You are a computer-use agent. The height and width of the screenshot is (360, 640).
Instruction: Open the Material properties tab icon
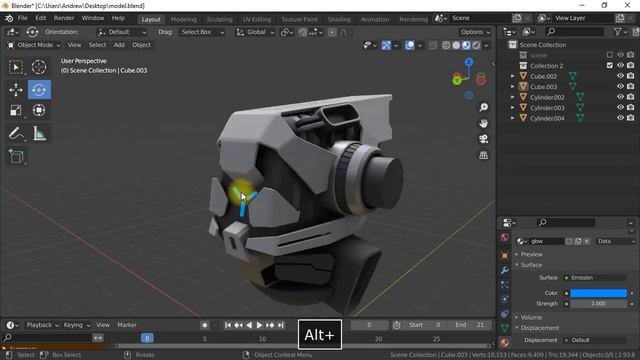coord(504,342)
